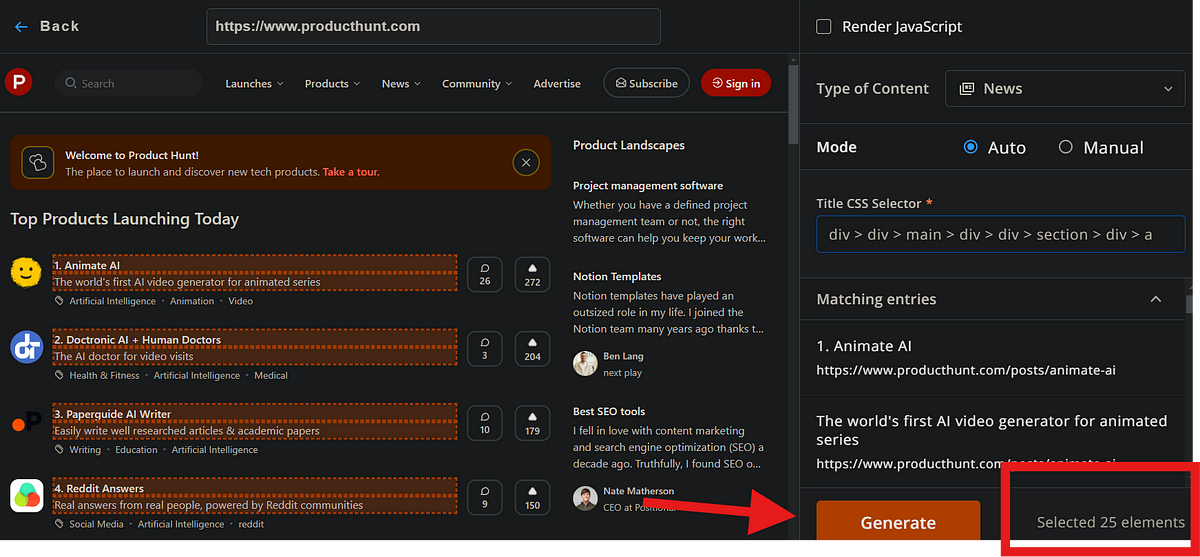The image size is (1200, 557).
Task: Click the Paperguide AI Writer logo
Action: 26,422
